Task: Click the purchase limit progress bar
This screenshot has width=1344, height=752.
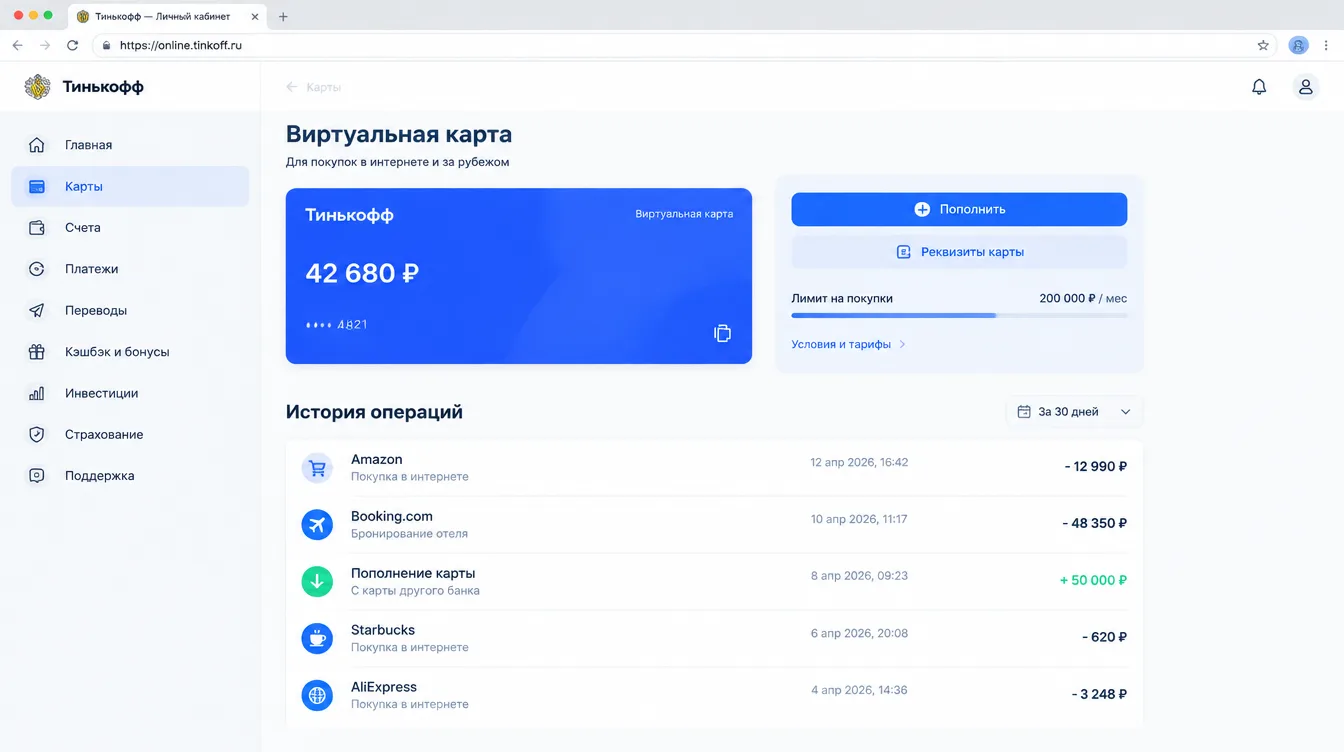Action: tap(959, 315)
